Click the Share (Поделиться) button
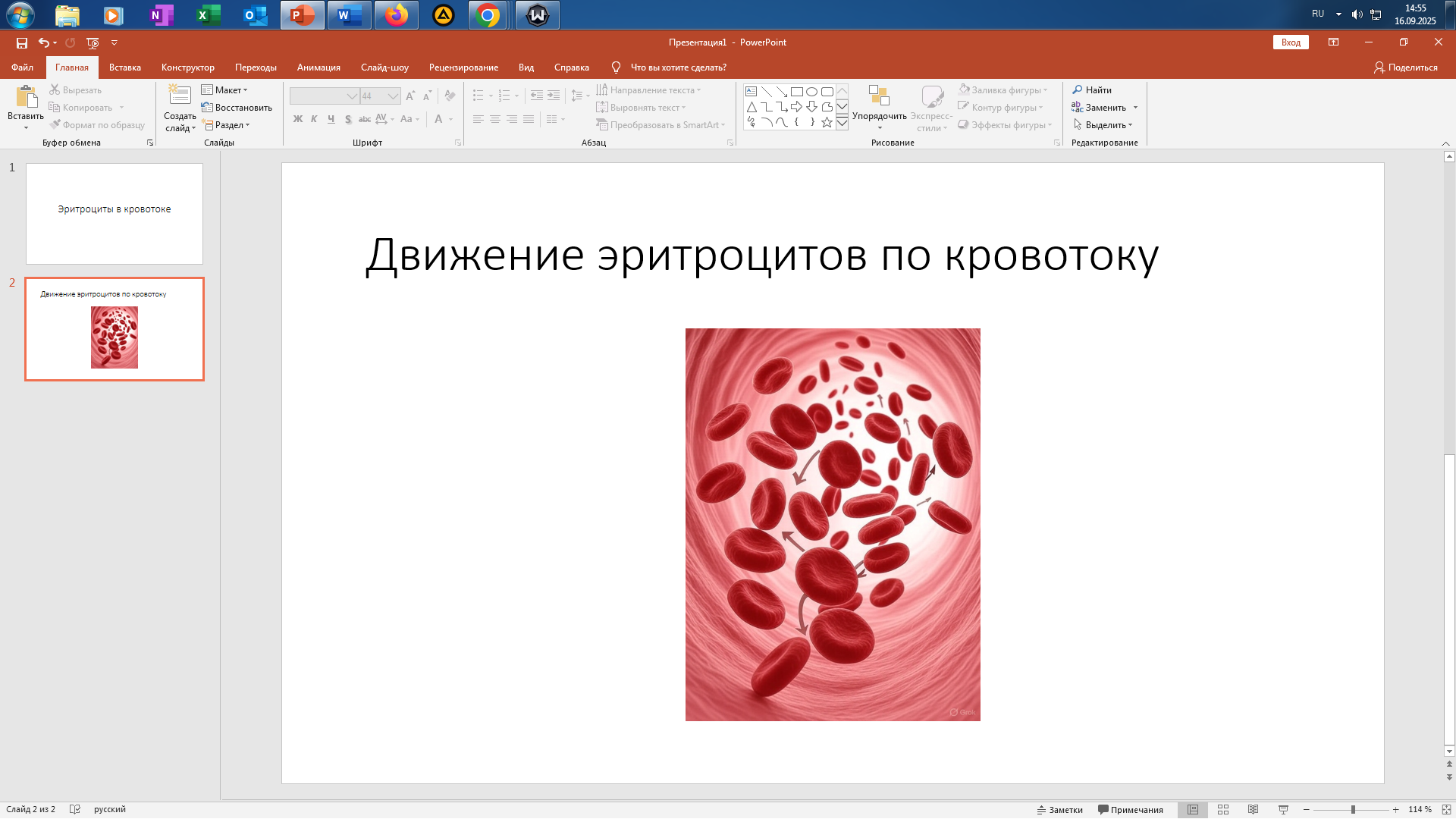This screenshot has height=819, width=1456. [1405, 67]
